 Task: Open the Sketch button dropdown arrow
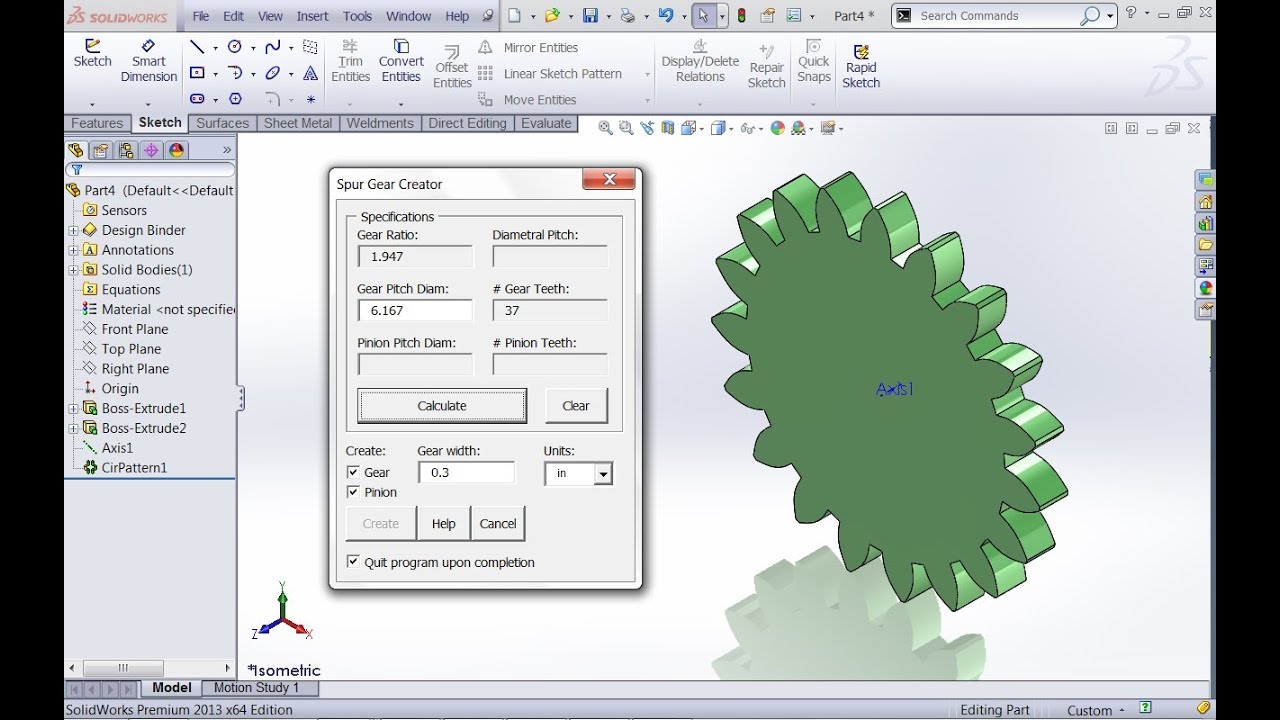[92, 104]
